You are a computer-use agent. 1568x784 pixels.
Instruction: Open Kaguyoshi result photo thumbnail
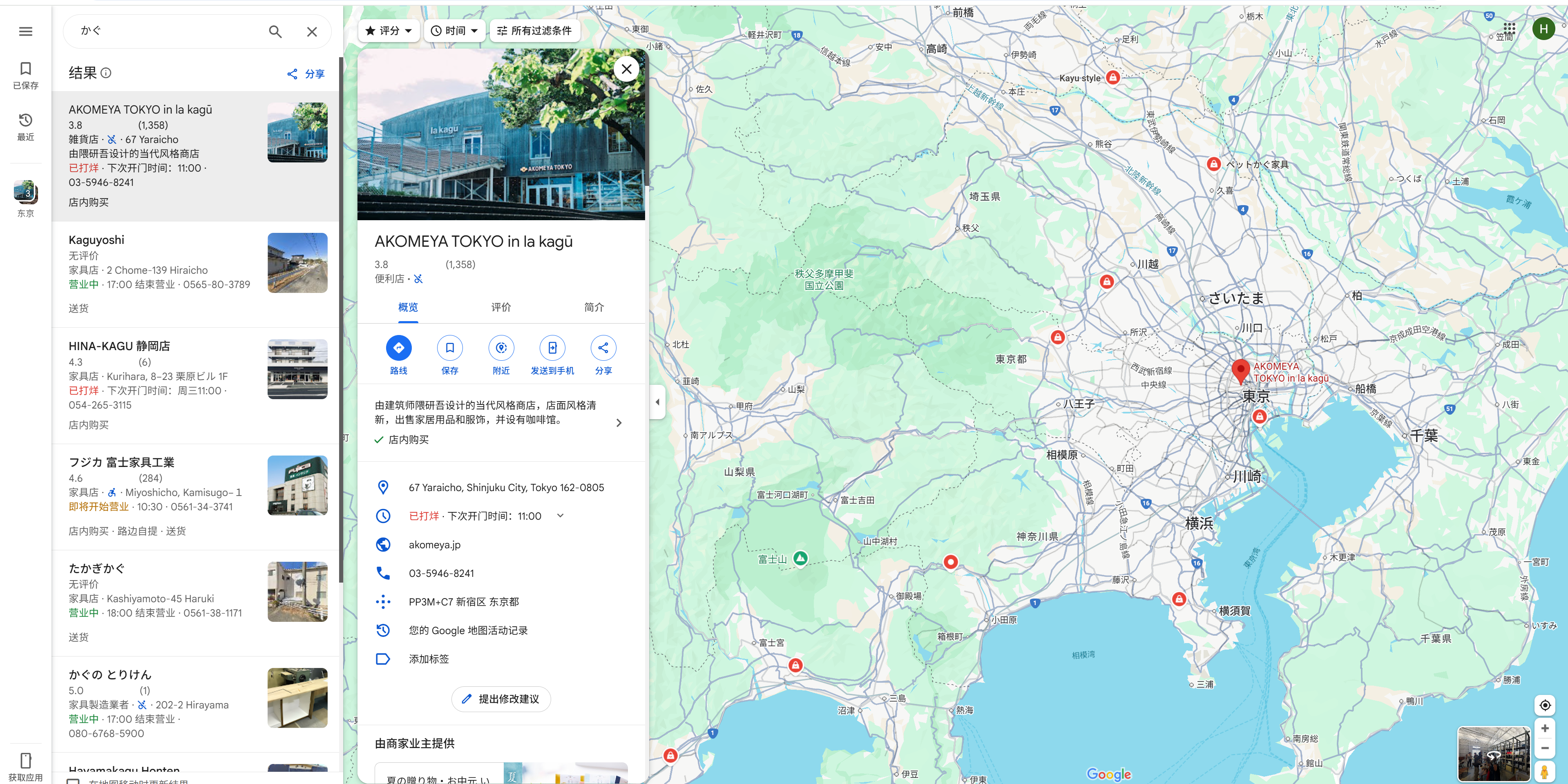tap(298, 263)
